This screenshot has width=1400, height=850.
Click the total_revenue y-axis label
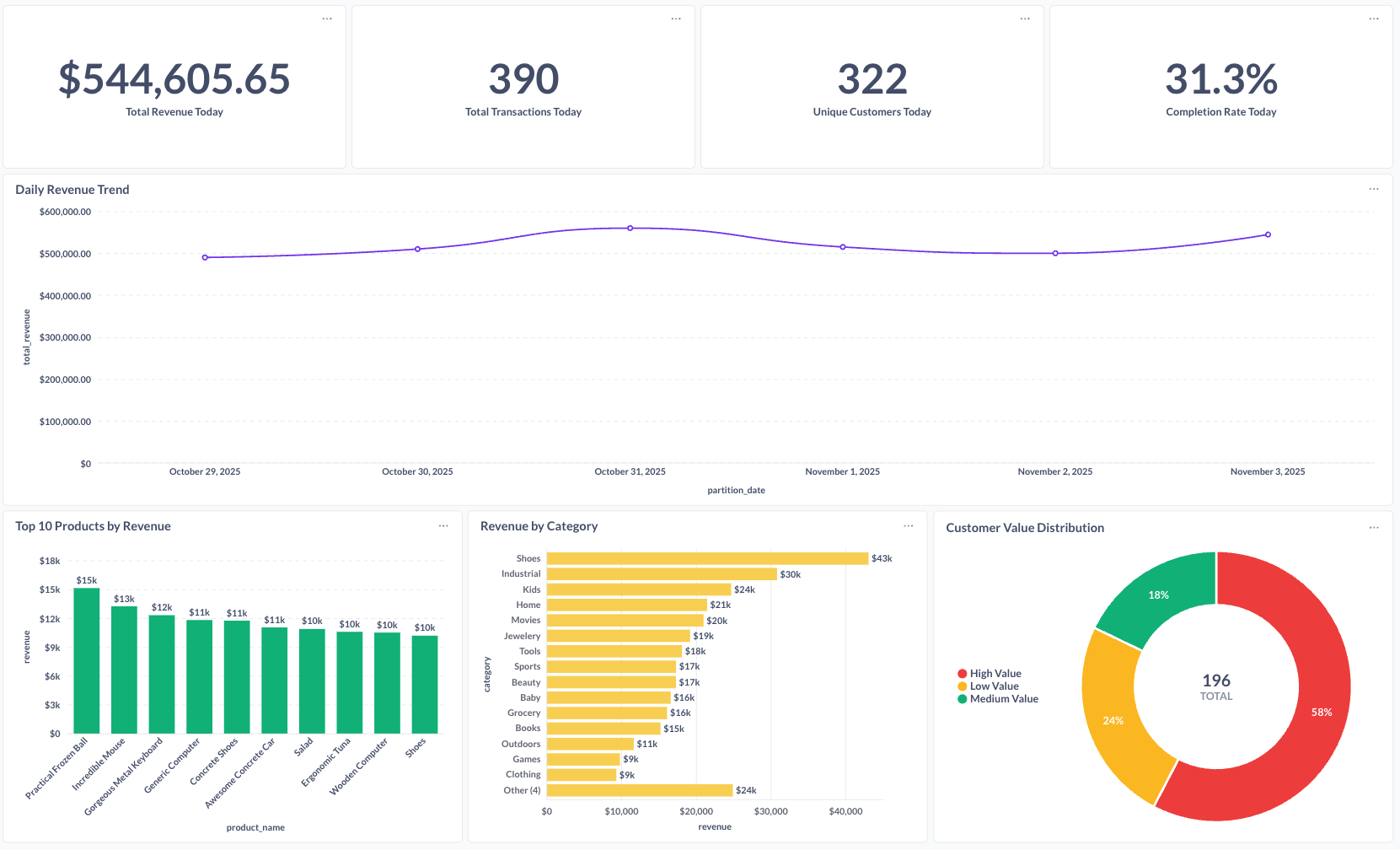tap(26, 337)
